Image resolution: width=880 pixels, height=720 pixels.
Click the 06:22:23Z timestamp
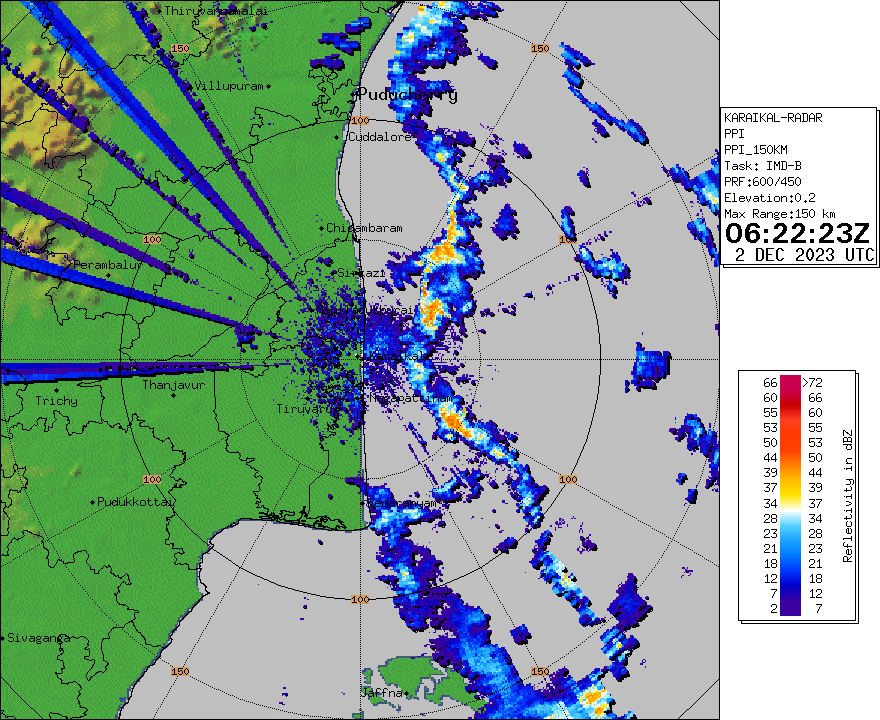click(x=797, y=233)
